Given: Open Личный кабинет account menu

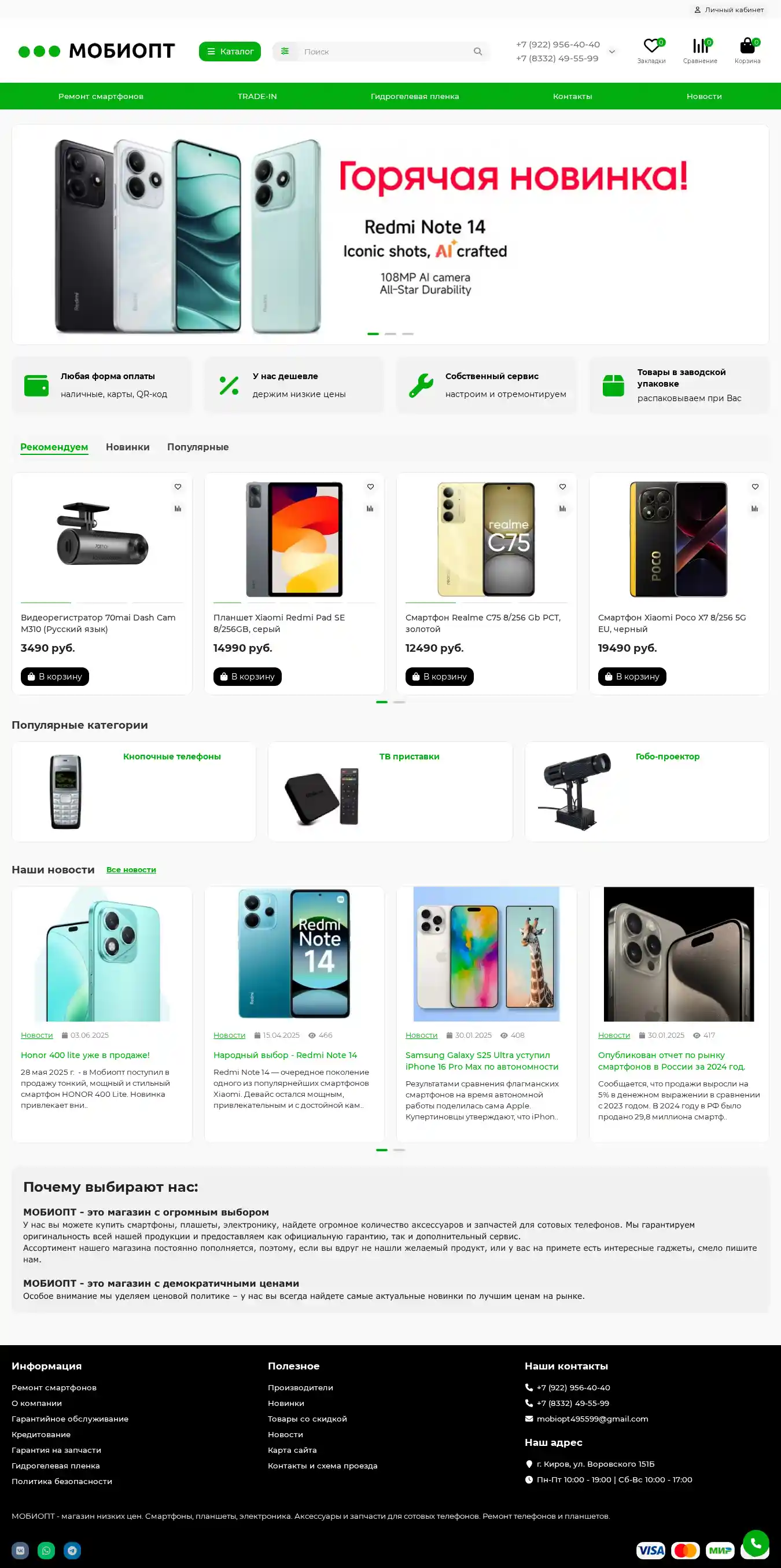Looking at the screenshot, I should click(729, 10).
